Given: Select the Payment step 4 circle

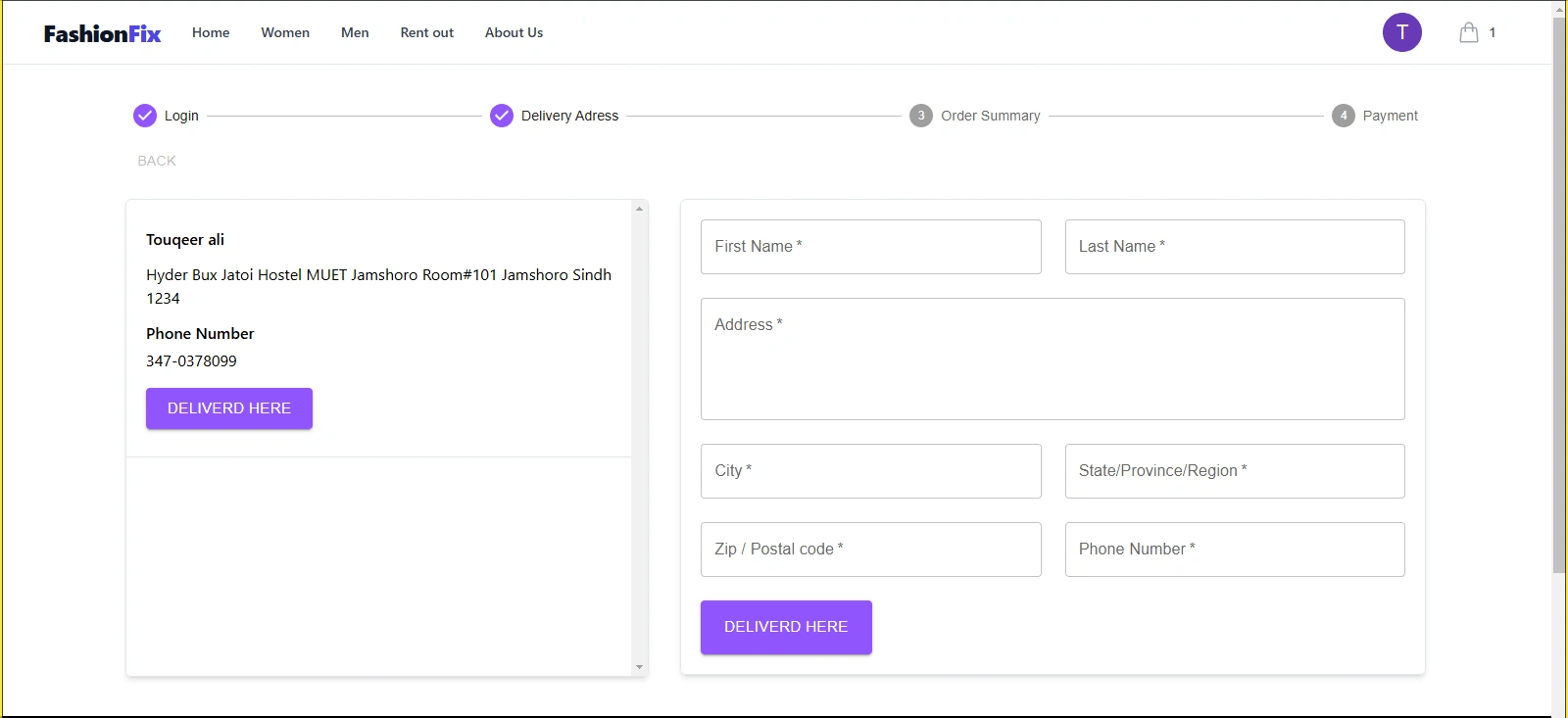Looking at the screenshot, I should coord(1343,116).
